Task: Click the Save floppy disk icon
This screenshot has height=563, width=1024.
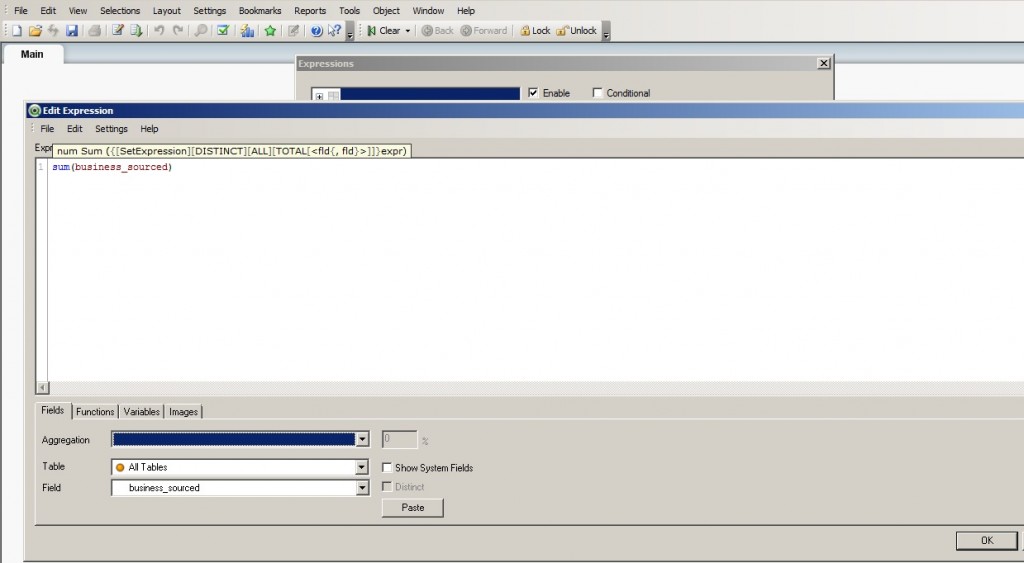Action: [72, 31]
